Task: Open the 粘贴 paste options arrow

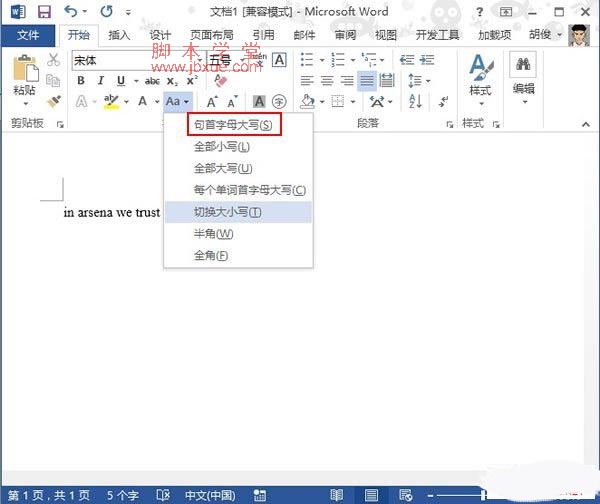Action: 25,104
